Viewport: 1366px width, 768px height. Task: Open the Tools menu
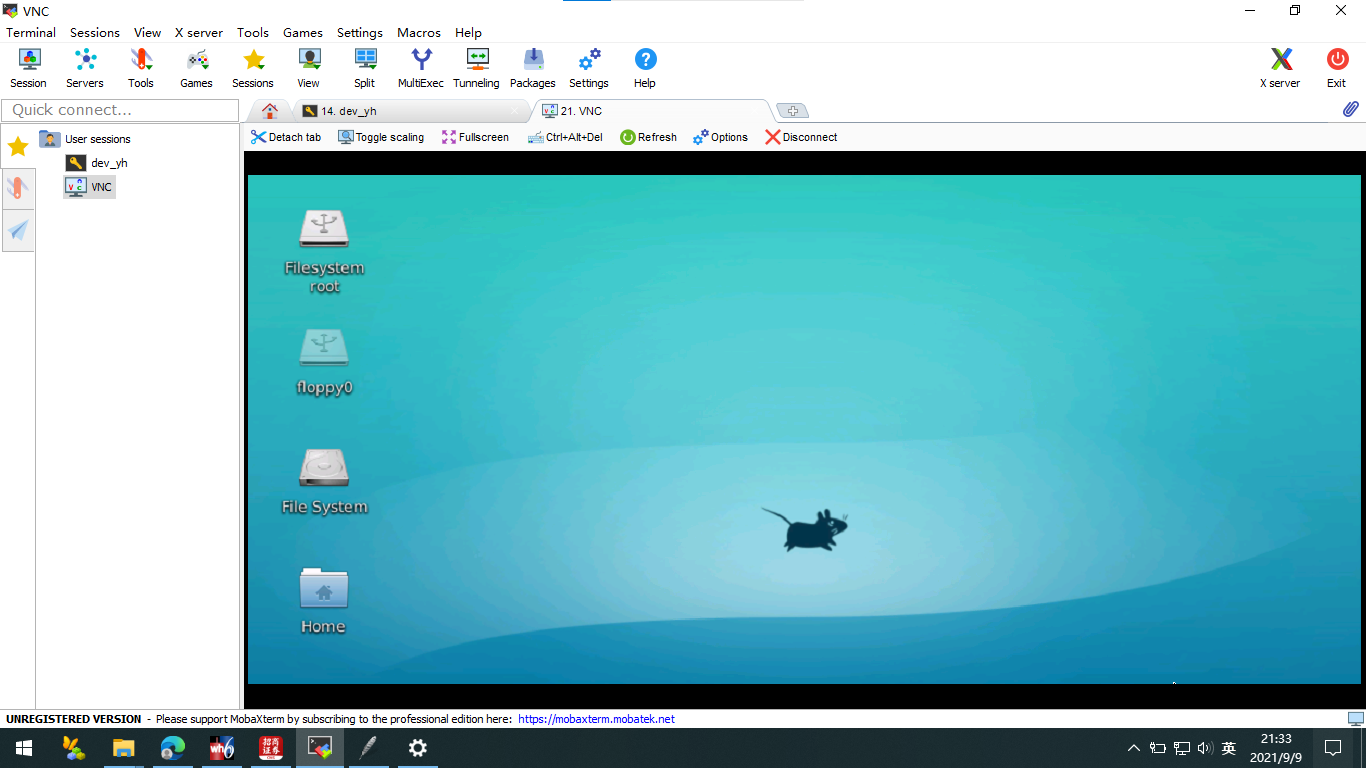pyautogui.click(x=253, y=32)
